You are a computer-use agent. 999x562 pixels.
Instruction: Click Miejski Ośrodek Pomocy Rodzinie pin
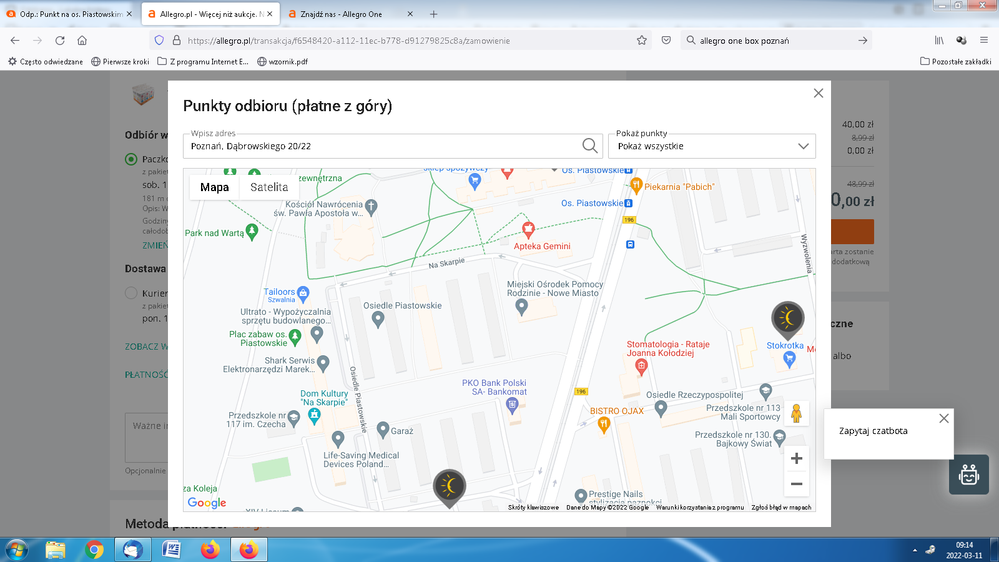521,307
